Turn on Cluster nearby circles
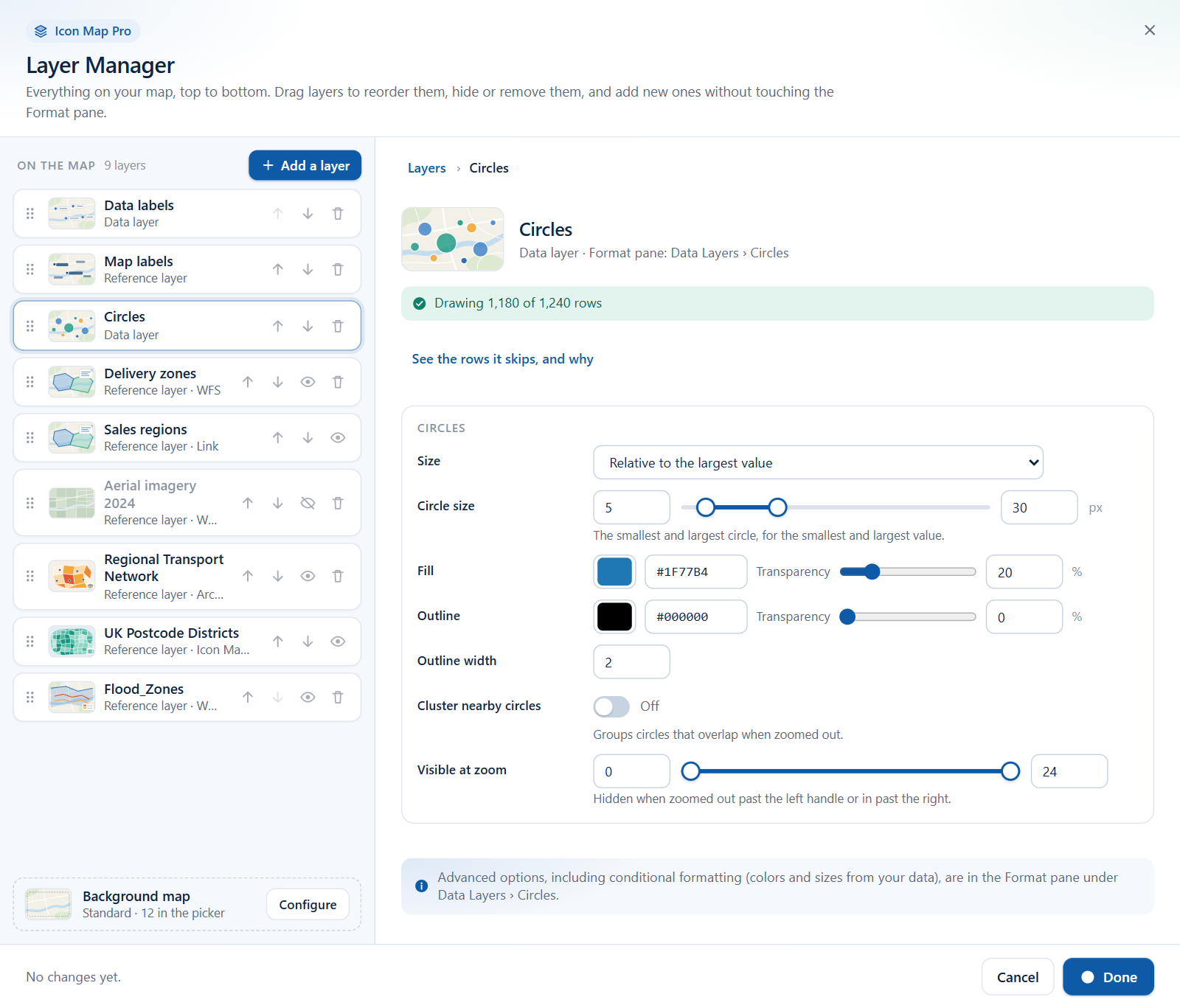The height and width of the screenshot is (1008, 1180). point(611,706)
